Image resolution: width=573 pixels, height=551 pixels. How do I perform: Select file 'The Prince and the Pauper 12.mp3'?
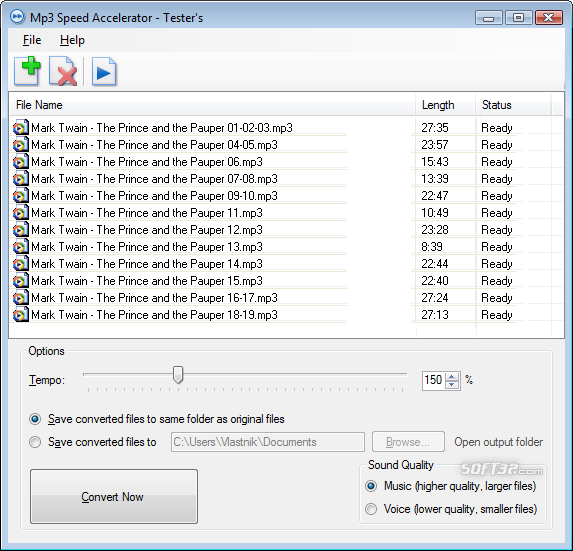pos(147,230)
